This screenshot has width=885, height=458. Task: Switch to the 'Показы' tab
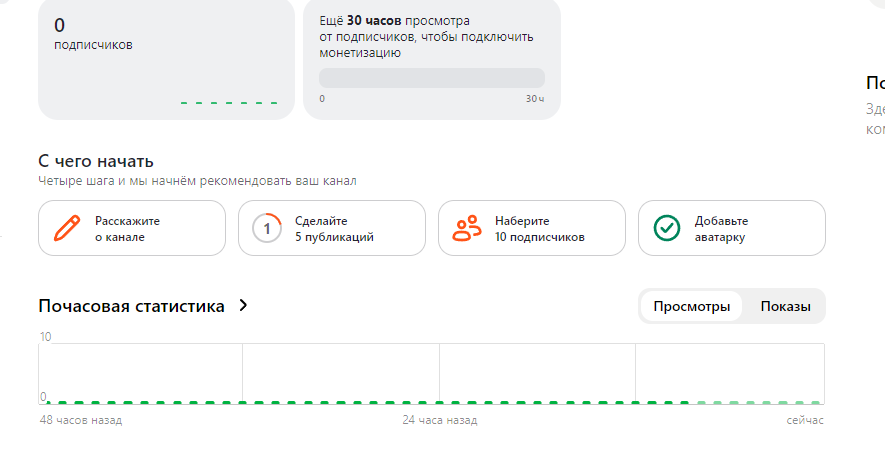pos(785,306)
